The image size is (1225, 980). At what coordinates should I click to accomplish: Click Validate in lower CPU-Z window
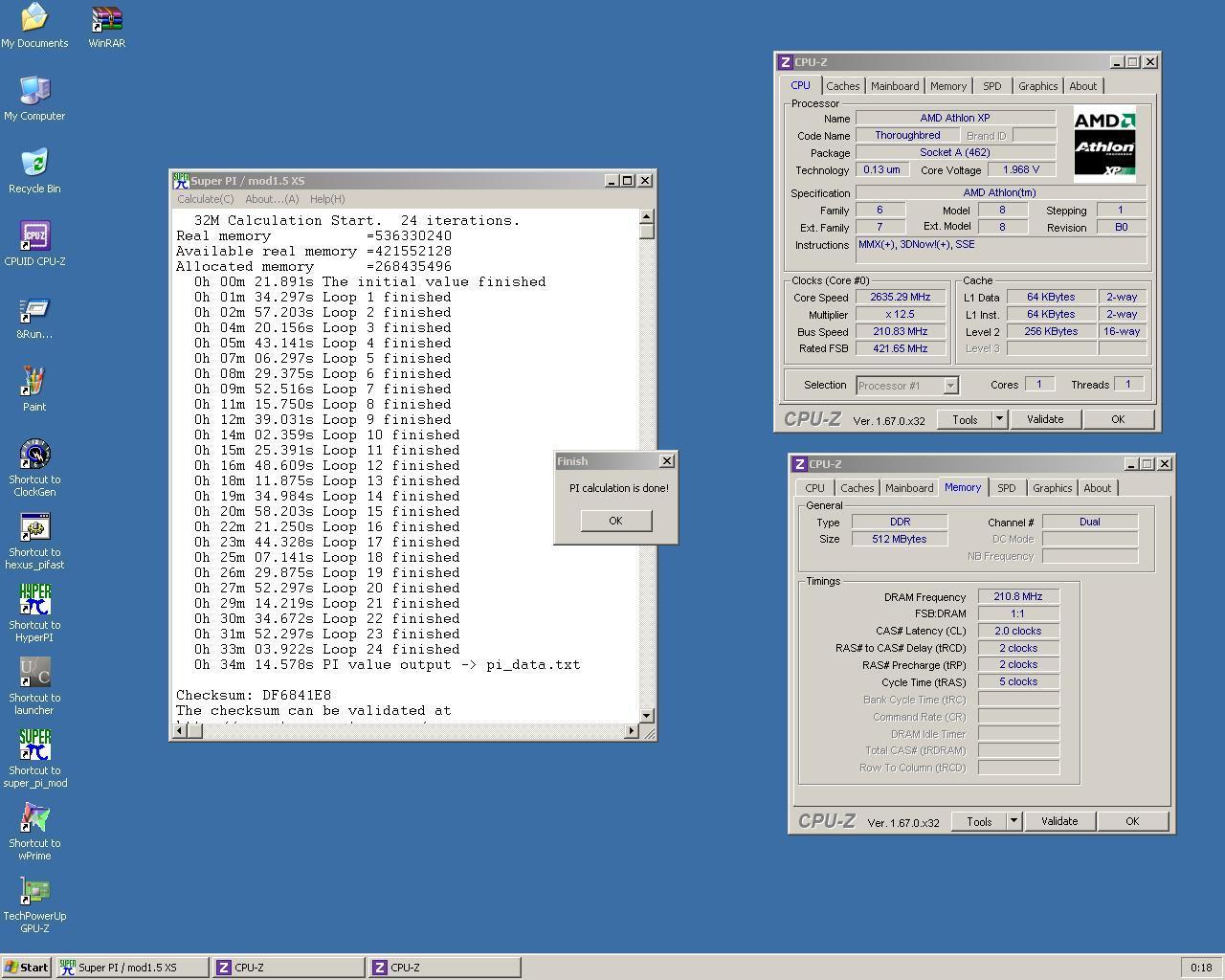[1059, 821]
